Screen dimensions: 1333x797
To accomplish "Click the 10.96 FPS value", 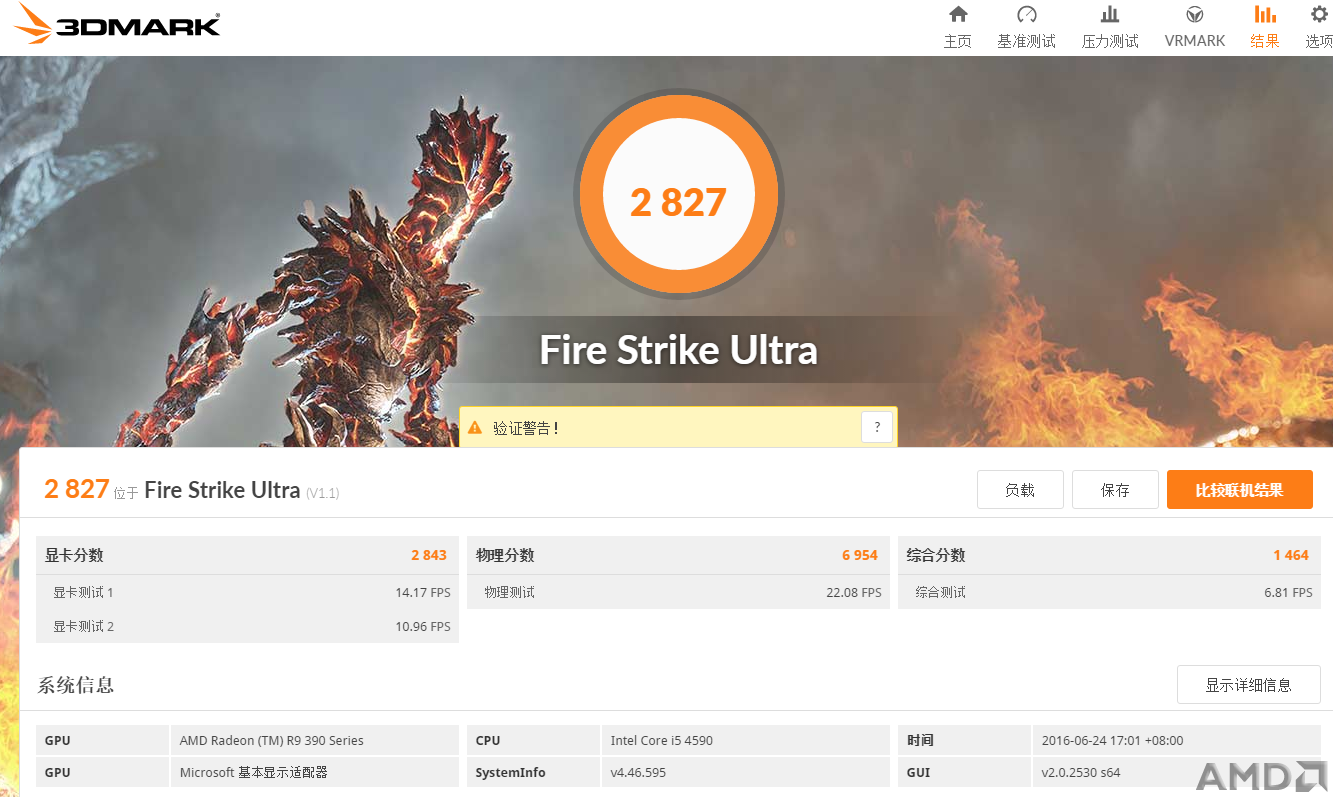I will point(423,627).
